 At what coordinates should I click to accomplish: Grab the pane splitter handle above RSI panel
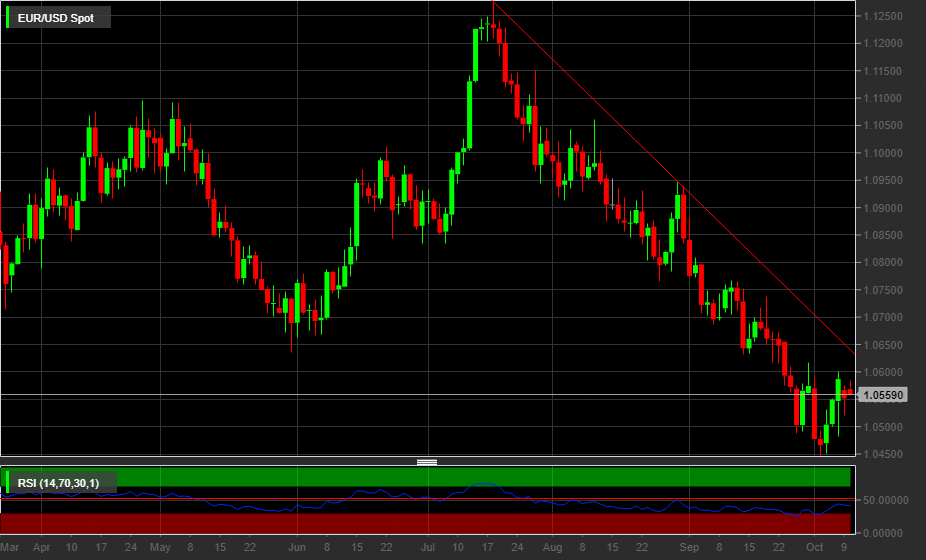point(427,462)
